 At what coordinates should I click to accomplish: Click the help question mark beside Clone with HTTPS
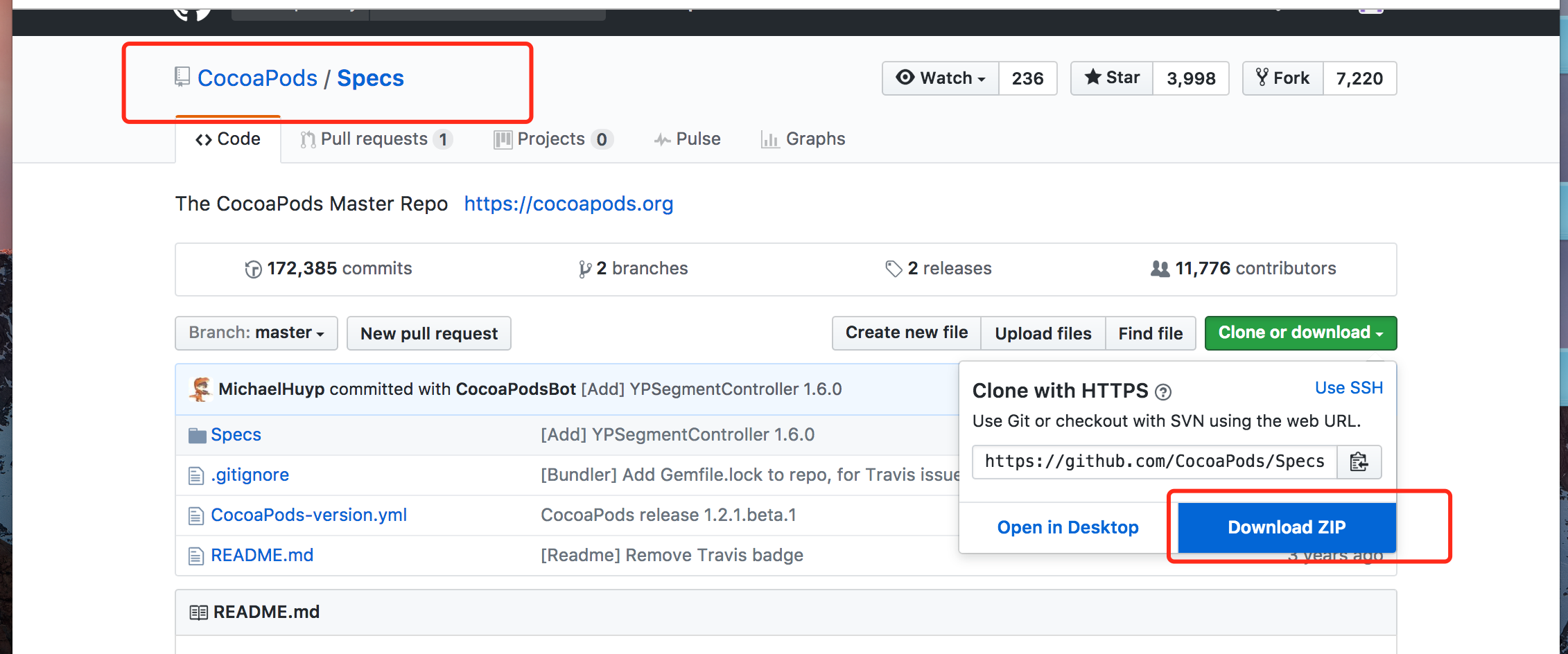pyautogui.click(x=1163, y=392)
